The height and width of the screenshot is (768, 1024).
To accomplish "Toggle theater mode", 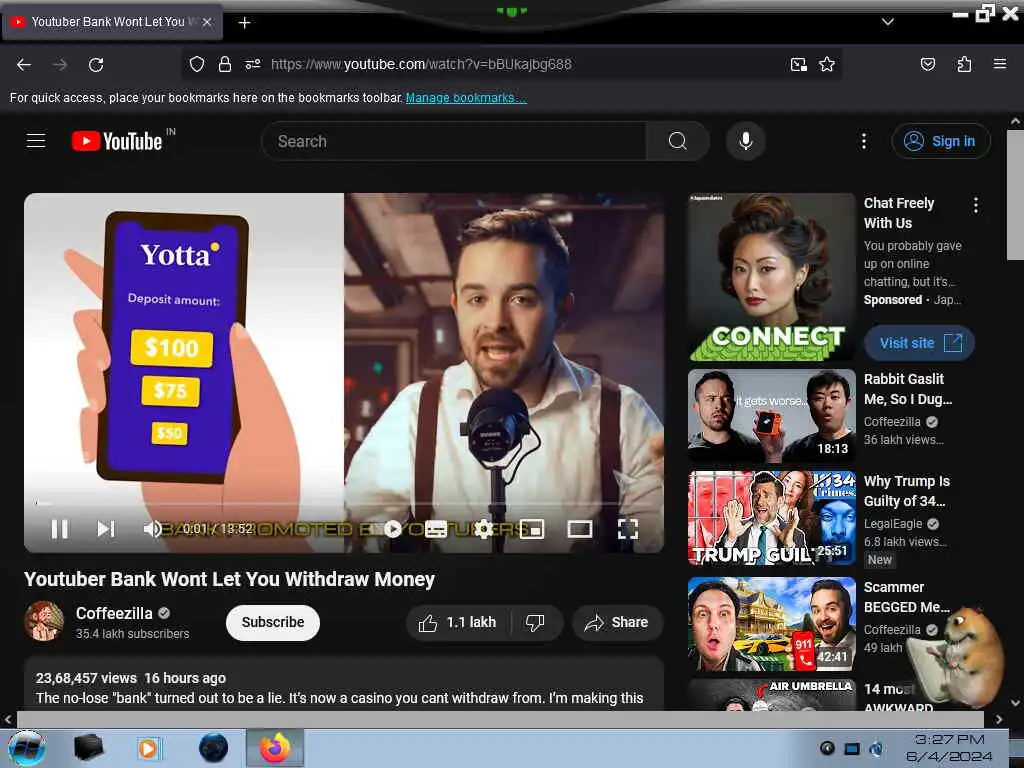I will point(580,529).
